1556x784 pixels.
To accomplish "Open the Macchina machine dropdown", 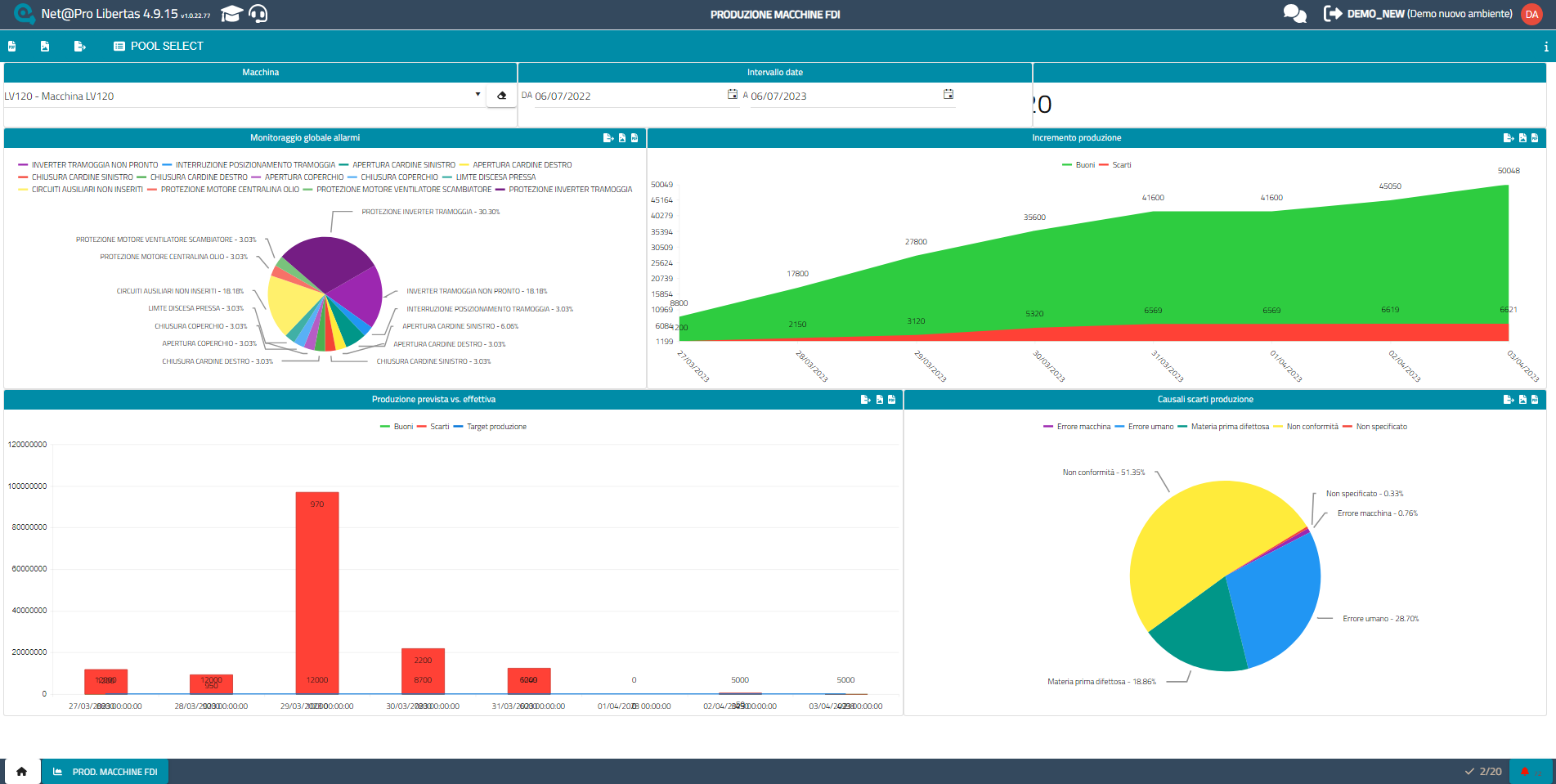I will coord(478,95).
